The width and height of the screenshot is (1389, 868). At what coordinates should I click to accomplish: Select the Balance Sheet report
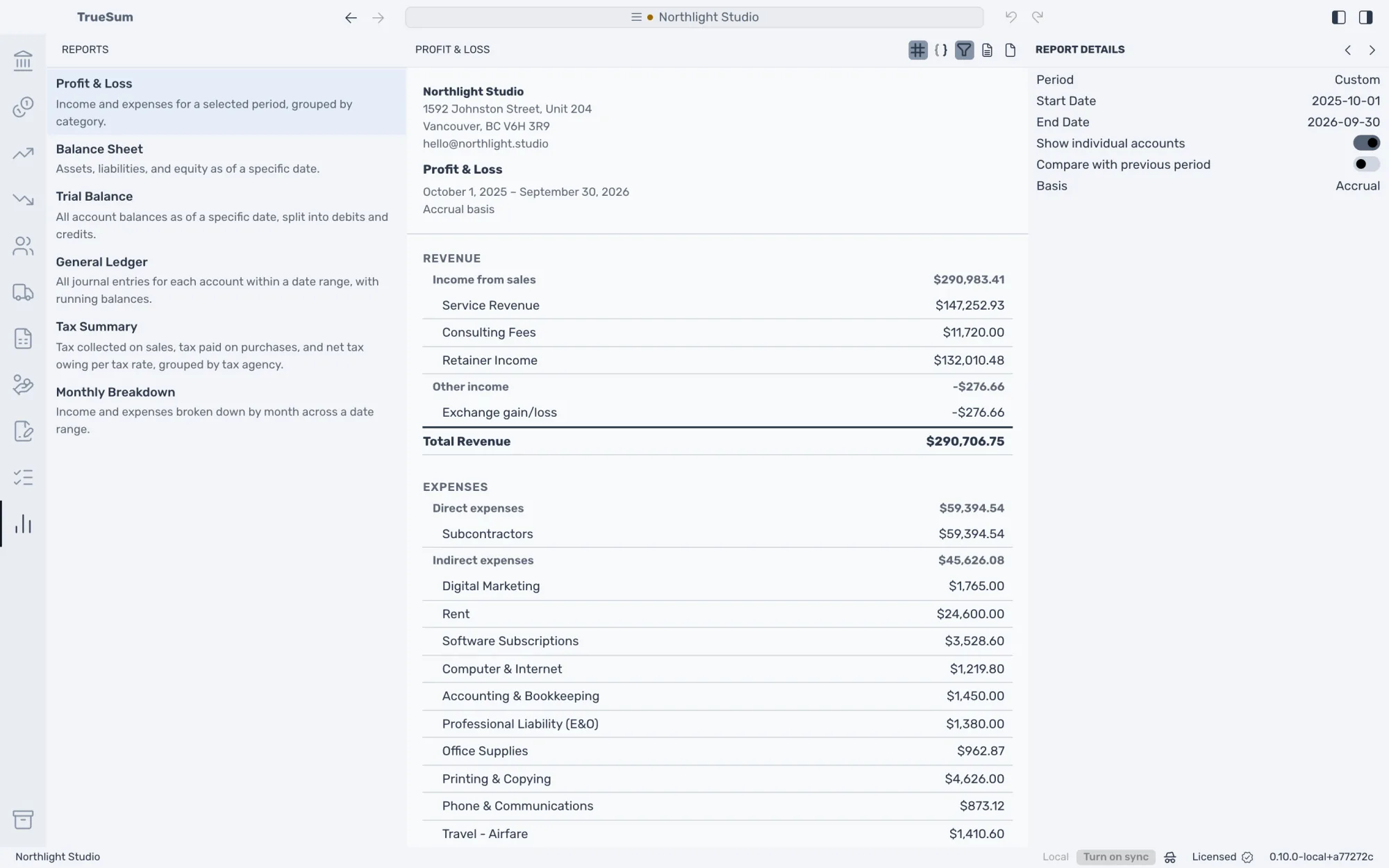(226, 158)
